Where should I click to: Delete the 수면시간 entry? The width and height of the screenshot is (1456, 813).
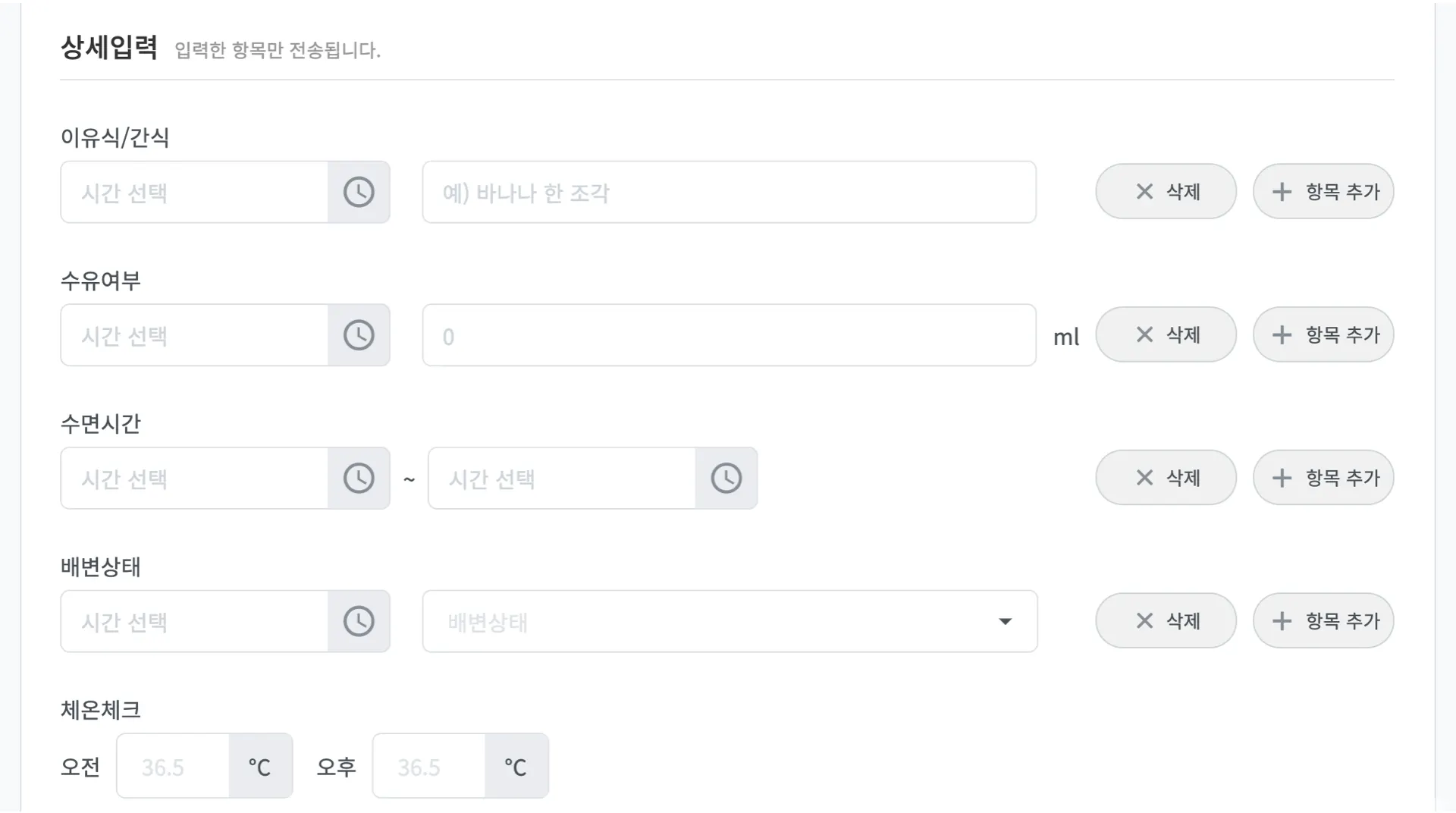(x=1166, y=478)
